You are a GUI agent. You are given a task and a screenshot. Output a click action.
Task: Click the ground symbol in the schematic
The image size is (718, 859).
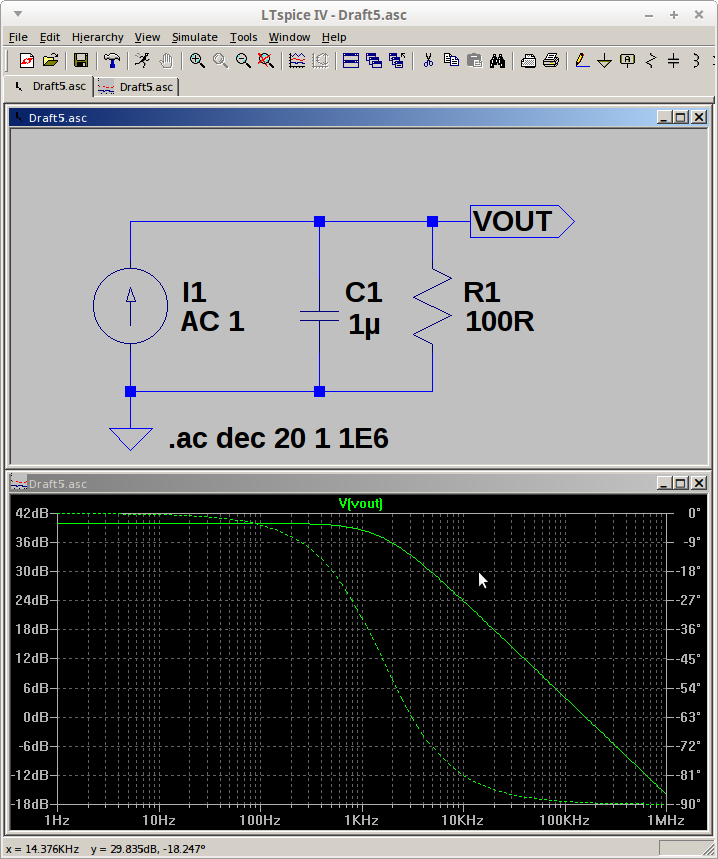pos(130,439)
